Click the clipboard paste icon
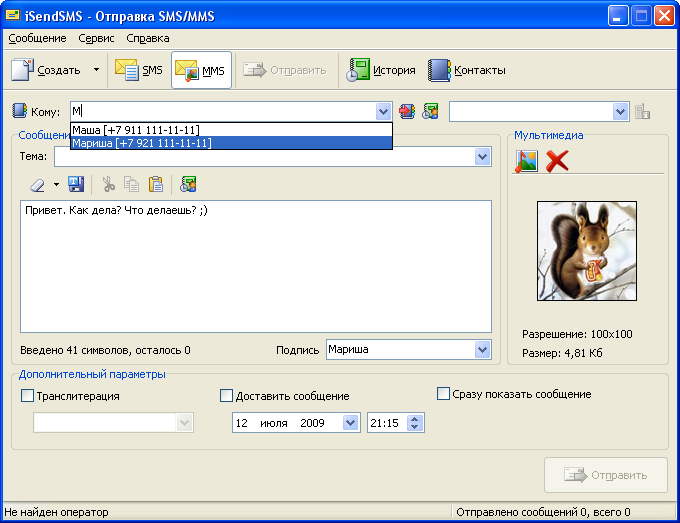 [x=156, y=184]
